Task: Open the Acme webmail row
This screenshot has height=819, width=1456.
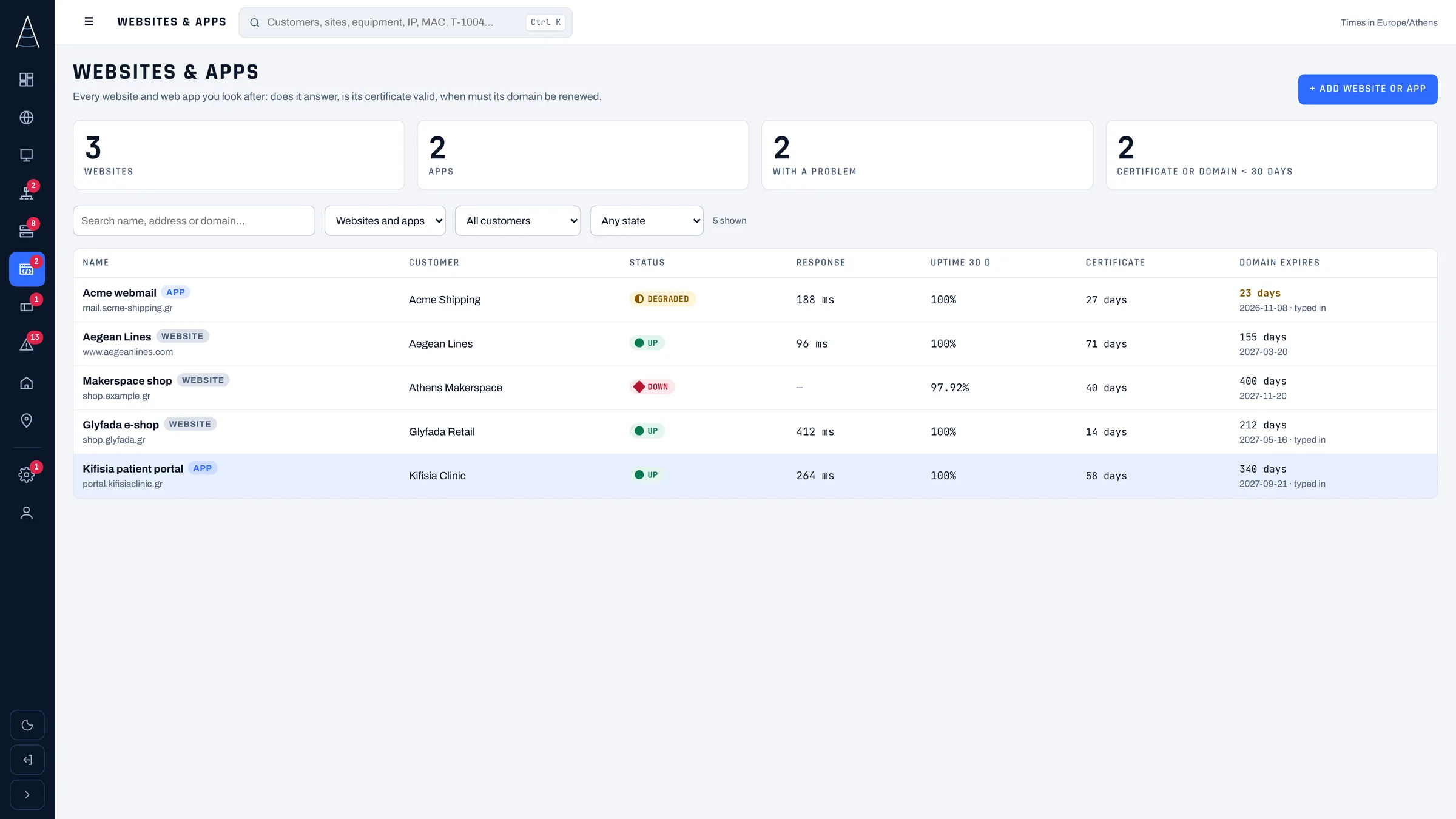Action: pyautogui.click(x=755, y=300)
